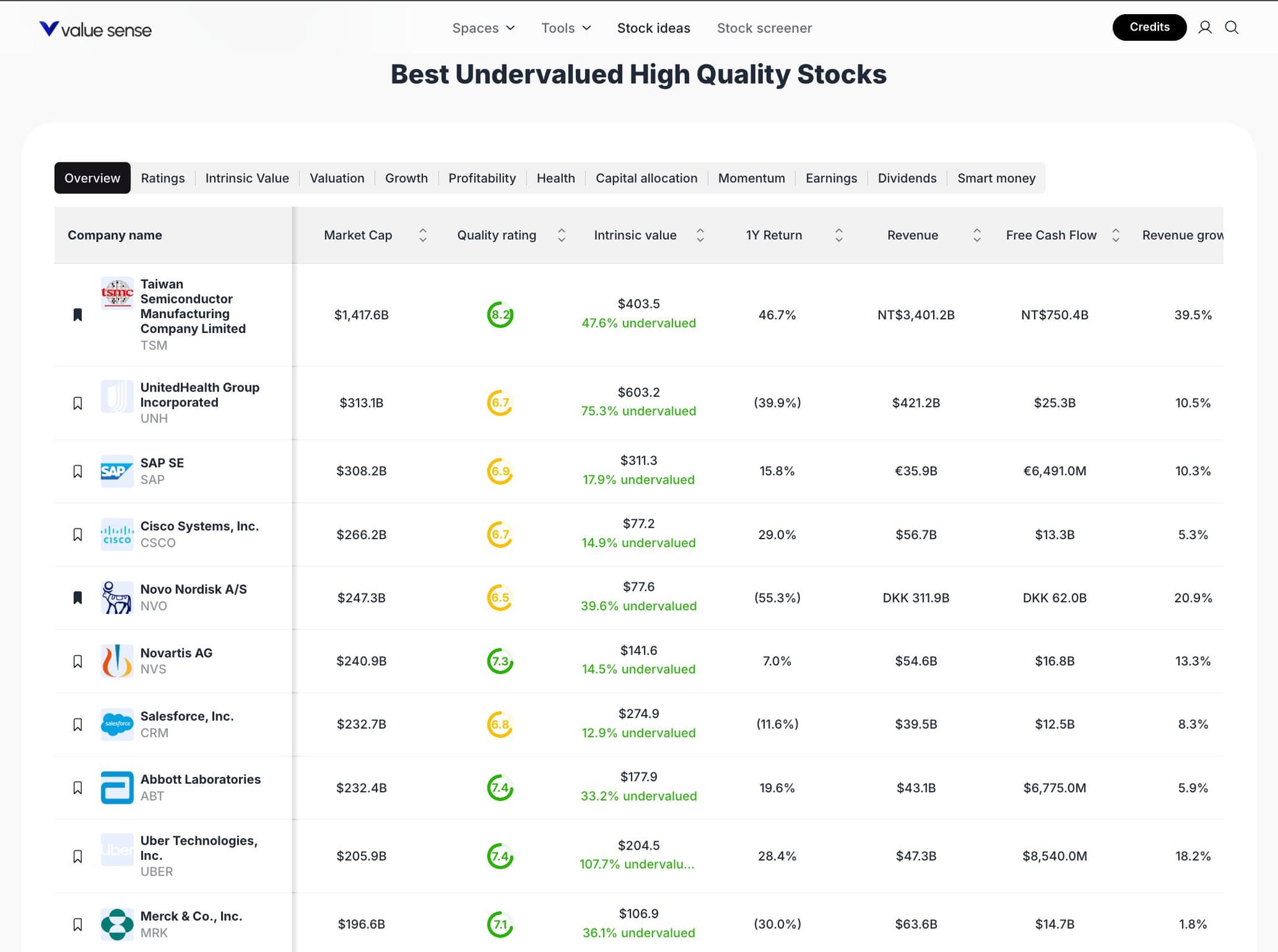Remove bookmark on Taiwan Semiconductor row
Viewport: 1278px width, 952px height.
78,314
